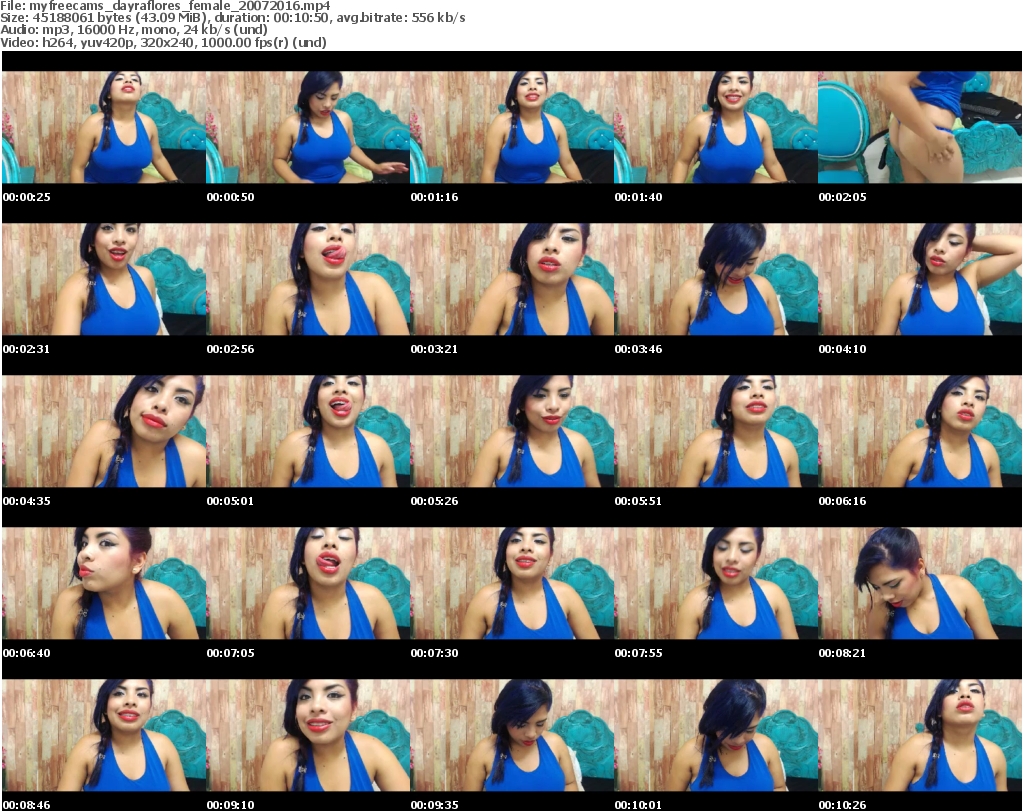Open the thumbnail timestamped 00:00:25

(x=104, y=127)
